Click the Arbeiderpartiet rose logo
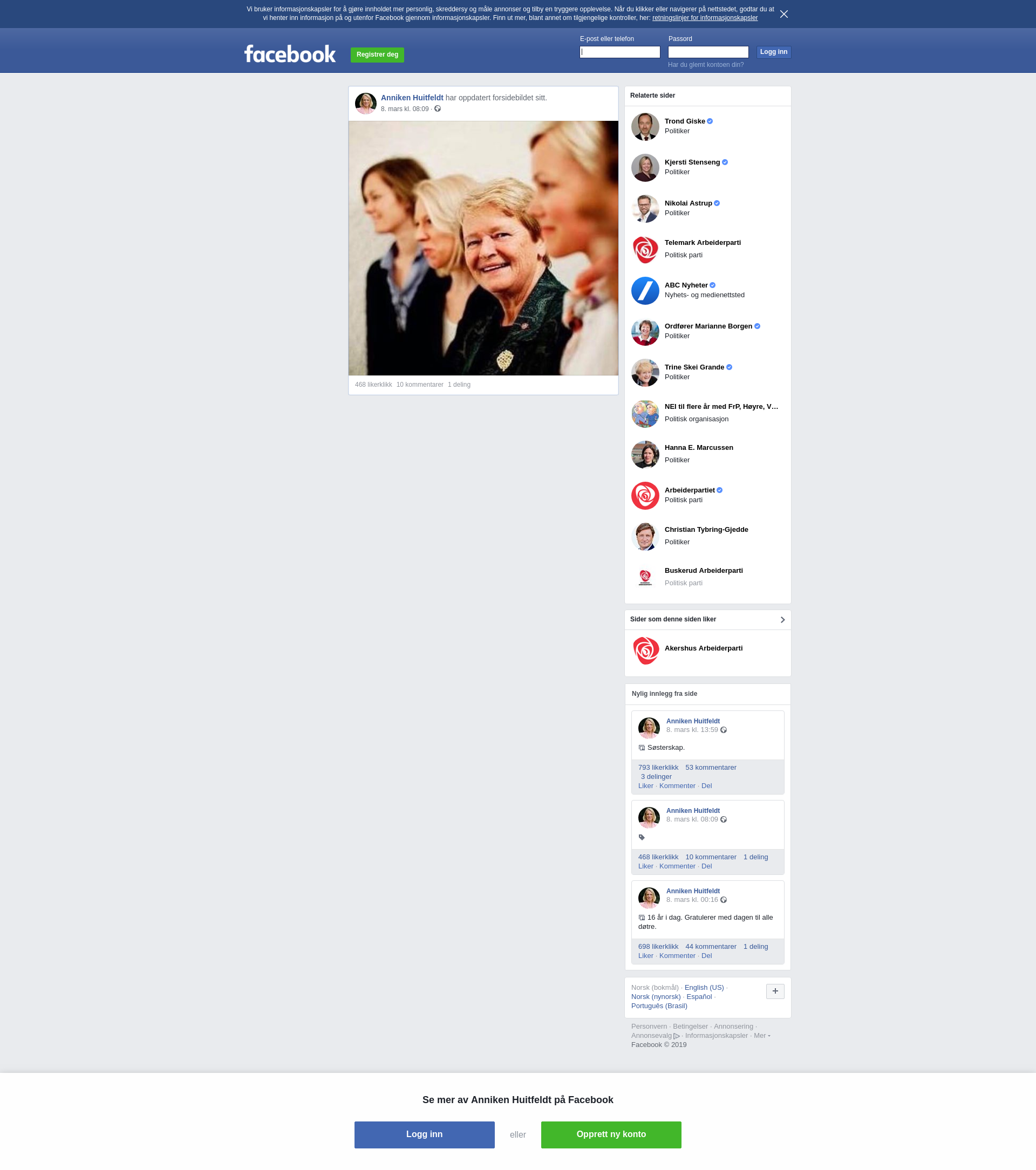 pos(645,496)
